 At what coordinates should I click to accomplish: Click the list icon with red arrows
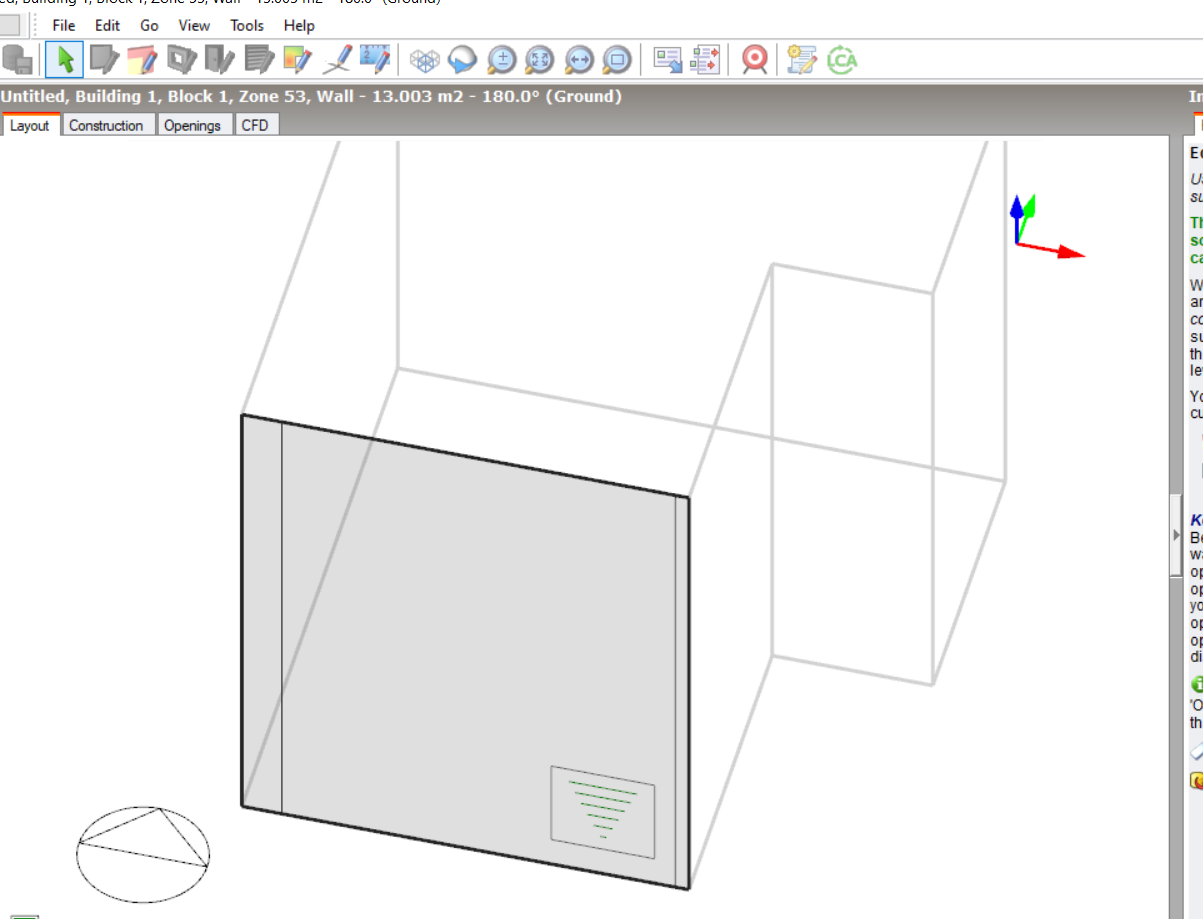point(706,60)
